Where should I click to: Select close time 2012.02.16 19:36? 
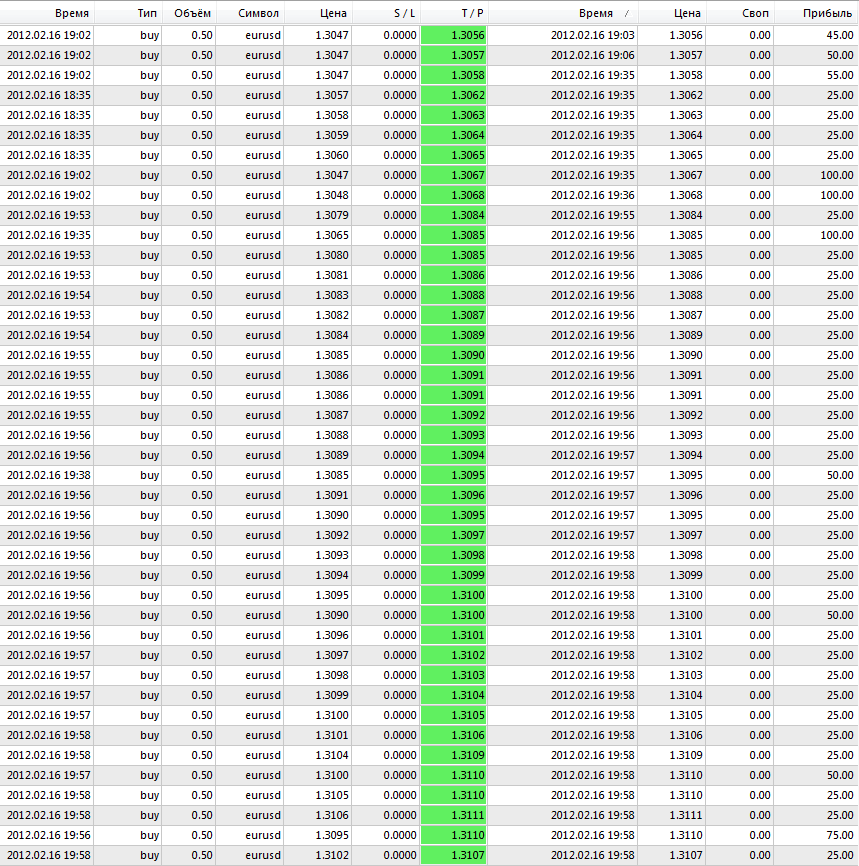pyautogui.click(x=592, y=195)
